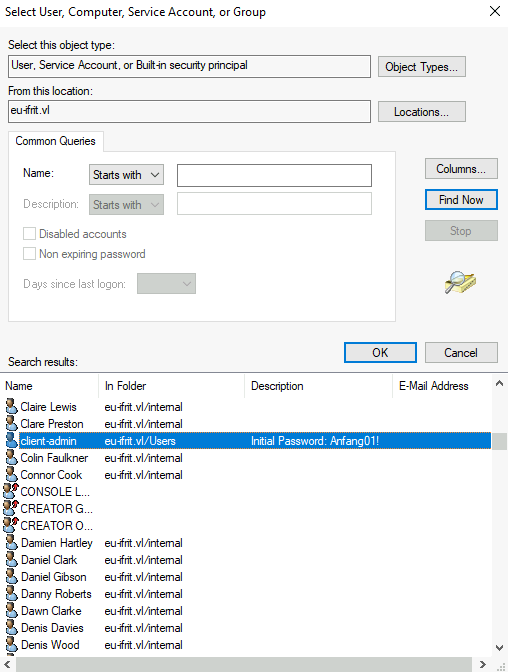Image resolution: width=508 pixels, height=672 pixels.
Task: Open the Name 'Starts with' dropdown
Action: tap(126, 175)
